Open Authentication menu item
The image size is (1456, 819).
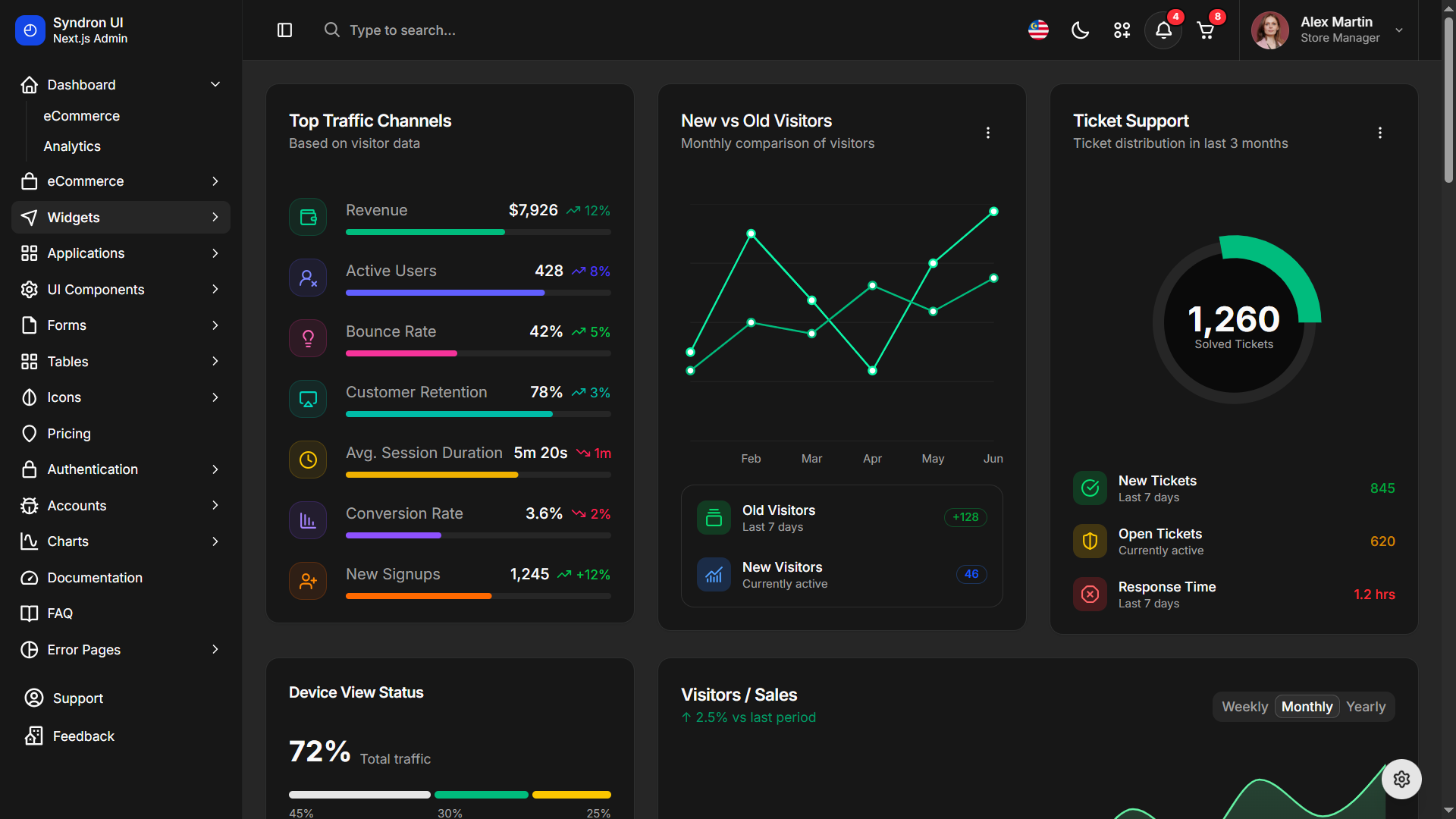coord(121,469)
